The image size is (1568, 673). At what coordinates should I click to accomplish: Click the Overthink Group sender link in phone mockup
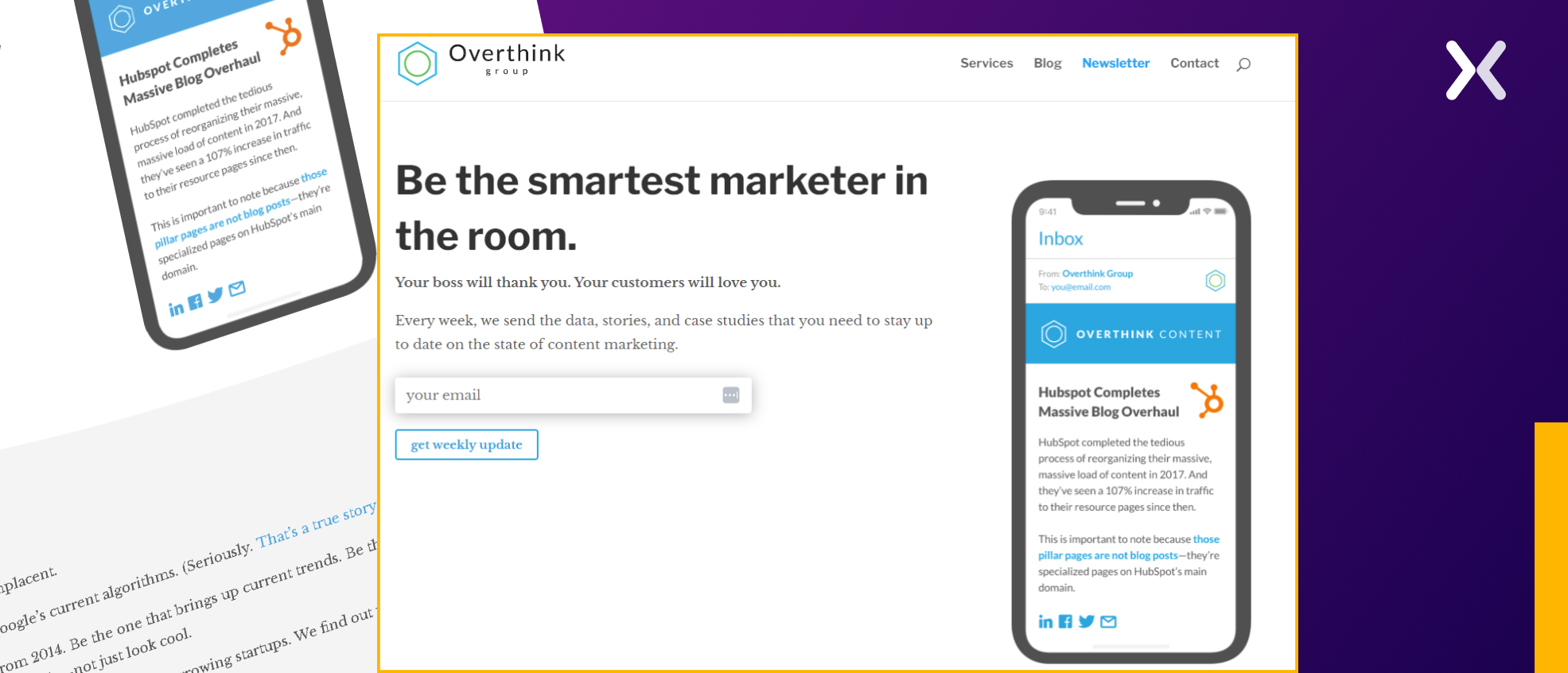pos(1097,274)
